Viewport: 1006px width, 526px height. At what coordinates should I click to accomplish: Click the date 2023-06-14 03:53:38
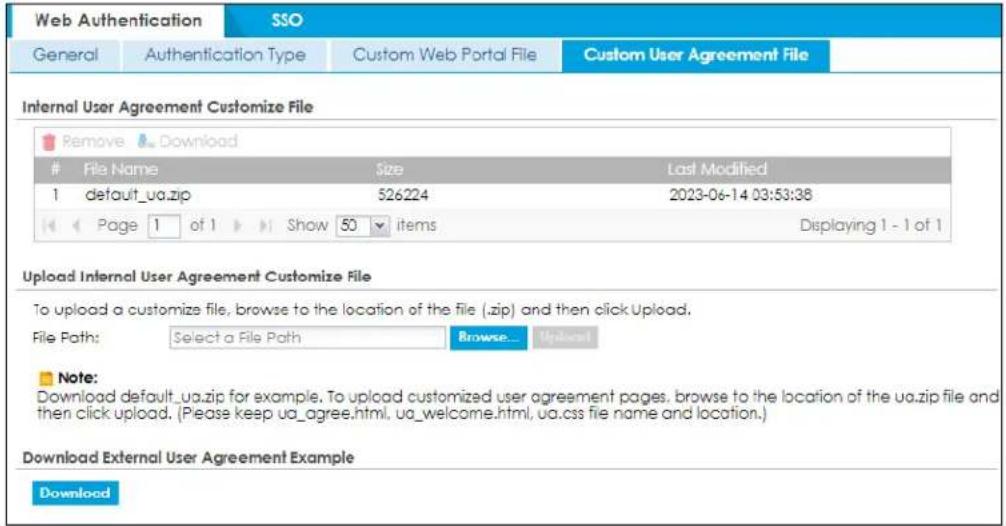click(x=740, y=195)
